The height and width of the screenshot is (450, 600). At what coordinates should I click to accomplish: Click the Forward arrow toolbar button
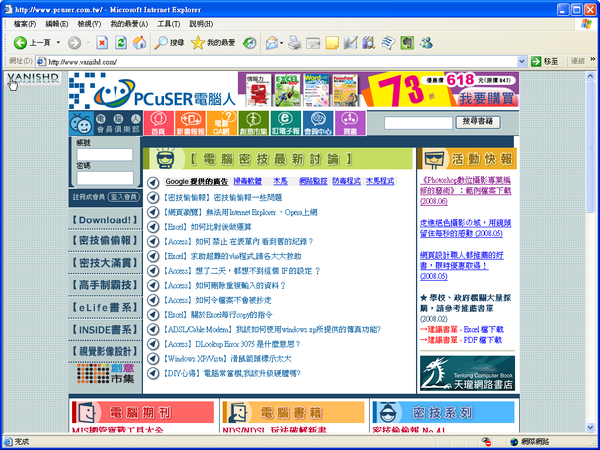75,42
